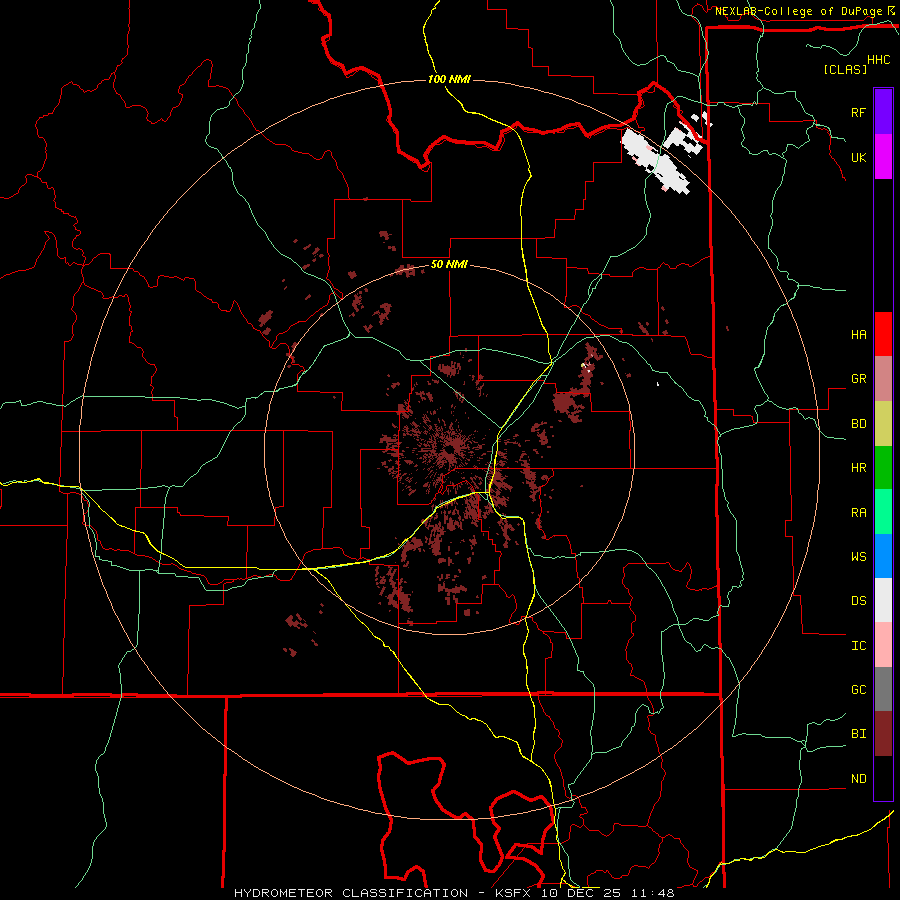Click the NEXLAB-College of DuPage text

tap(798, 11)
